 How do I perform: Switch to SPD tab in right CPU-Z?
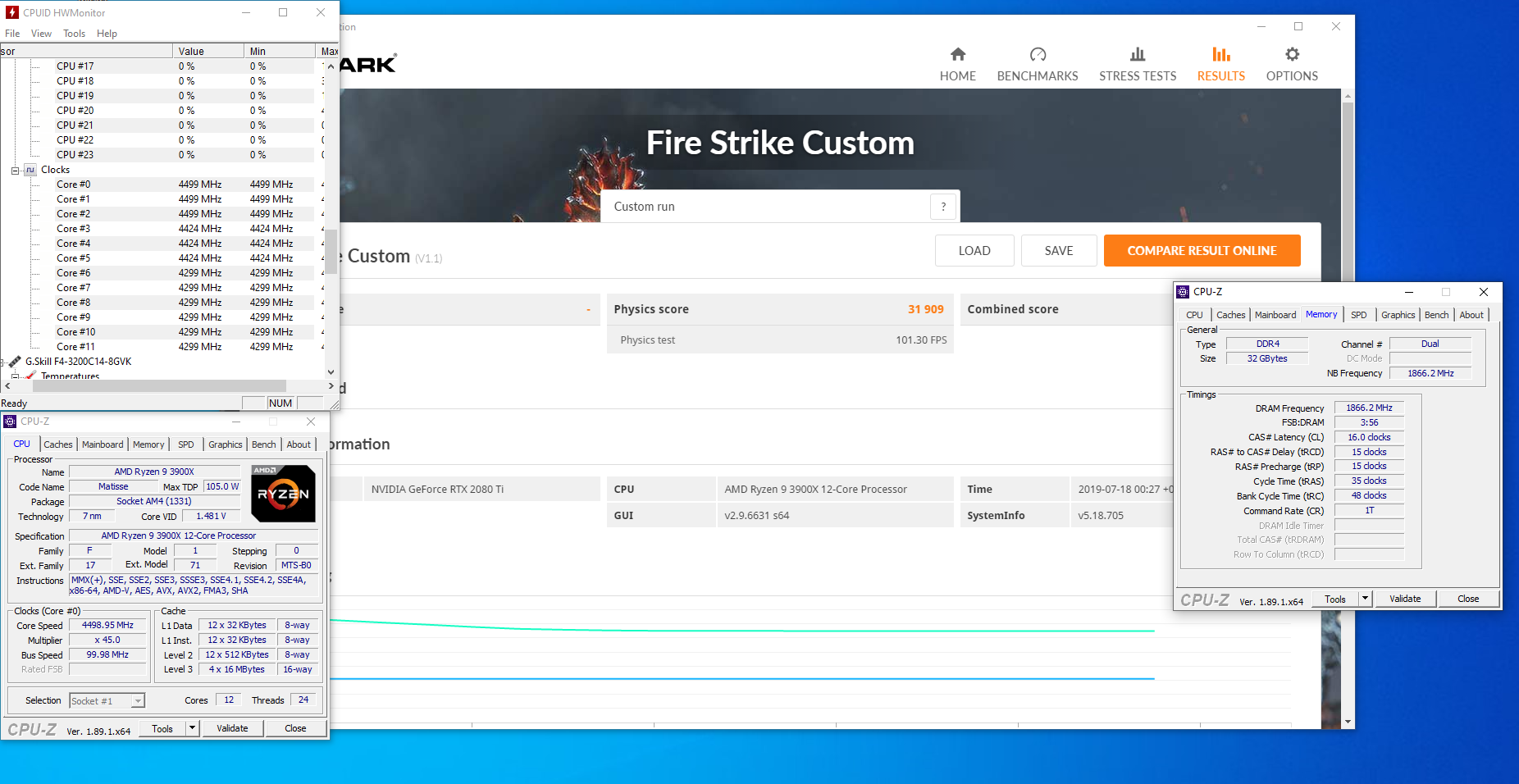(x=1359, y=315)
